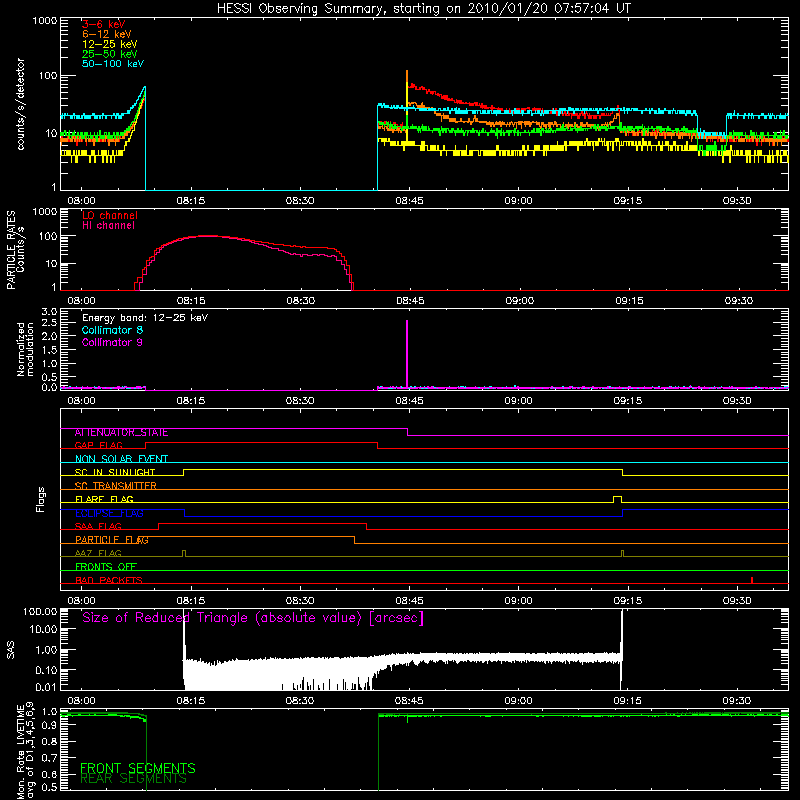Select the GAP_FLAG label
Viewport: 800px width, 800px height.
click(98, 446)
